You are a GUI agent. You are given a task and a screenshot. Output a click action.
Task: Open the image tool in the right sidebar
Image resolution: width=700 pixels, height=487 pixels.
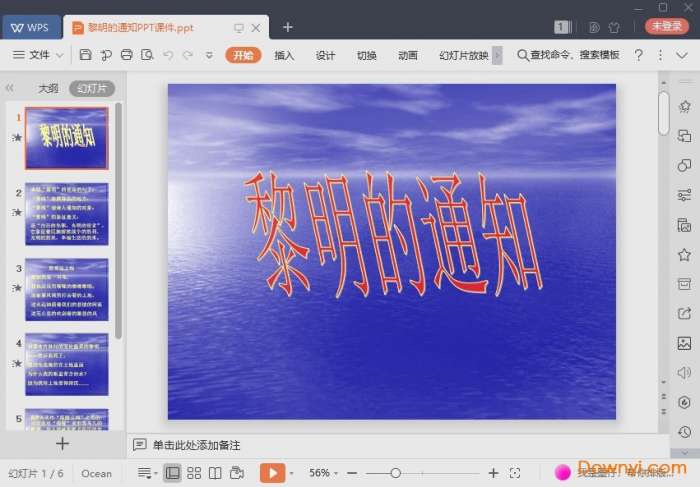[x=684, y=343]
